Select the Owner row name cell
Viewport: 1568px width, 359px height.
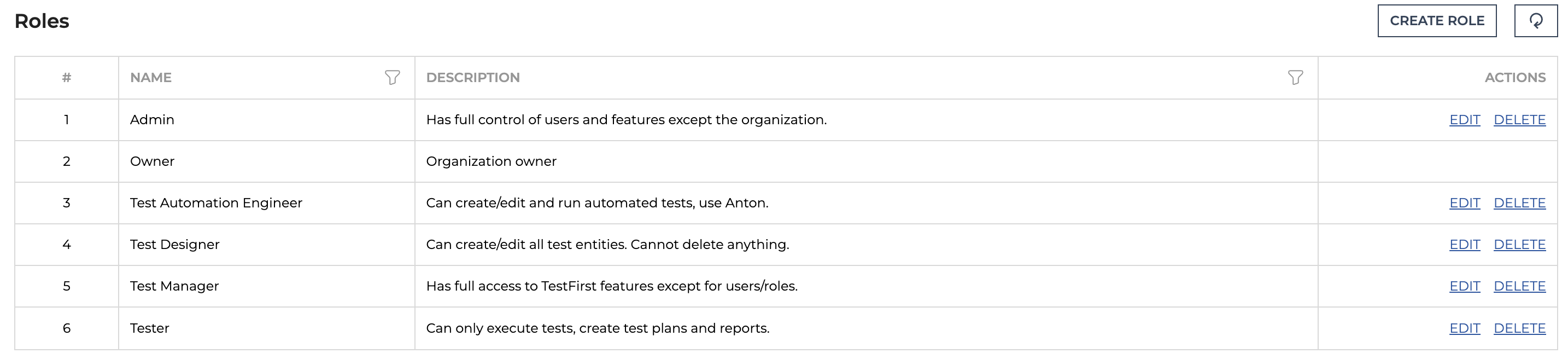[267, 161]
